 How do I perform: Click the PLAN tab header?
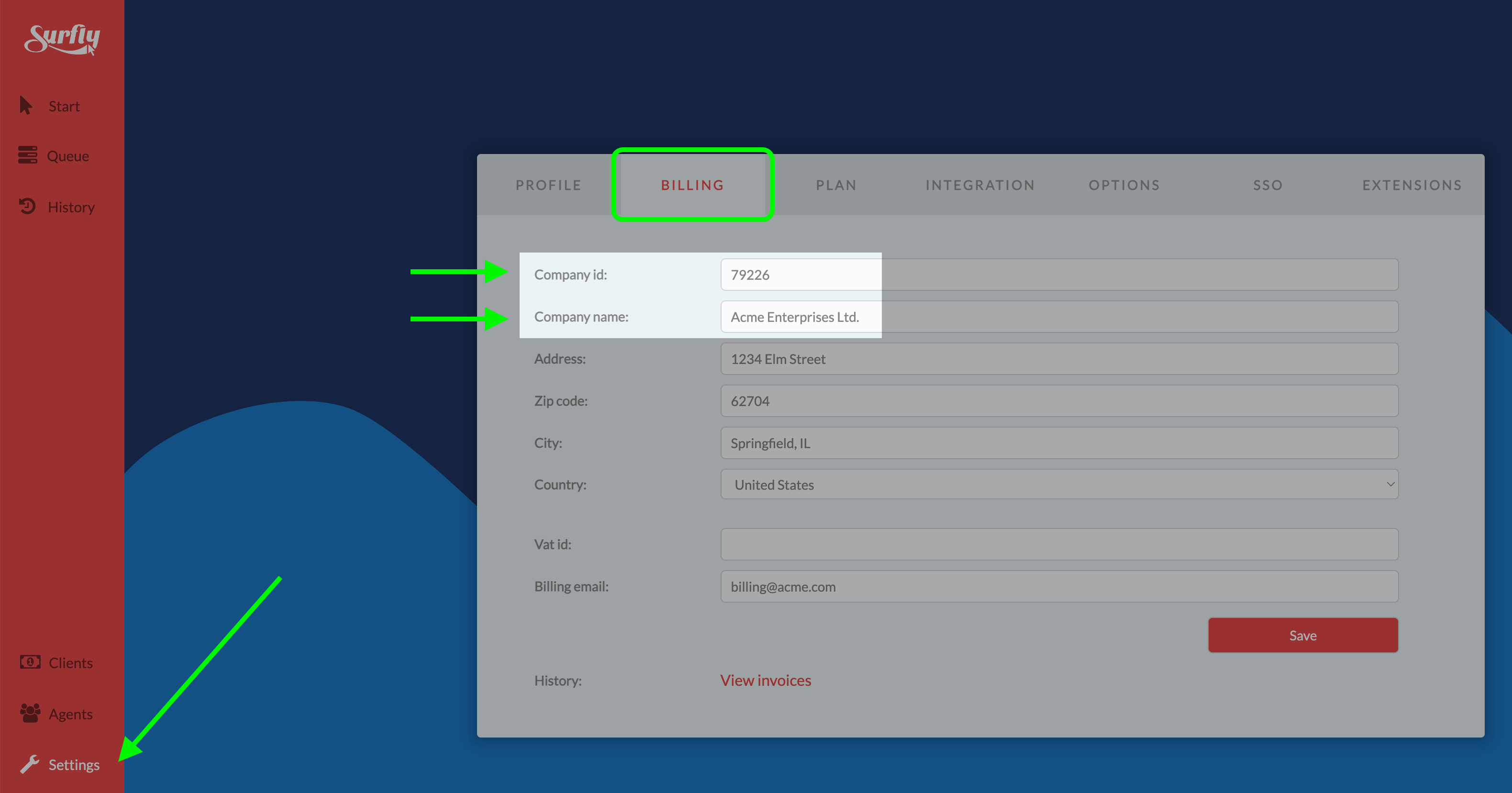click(x=836, y=184)
